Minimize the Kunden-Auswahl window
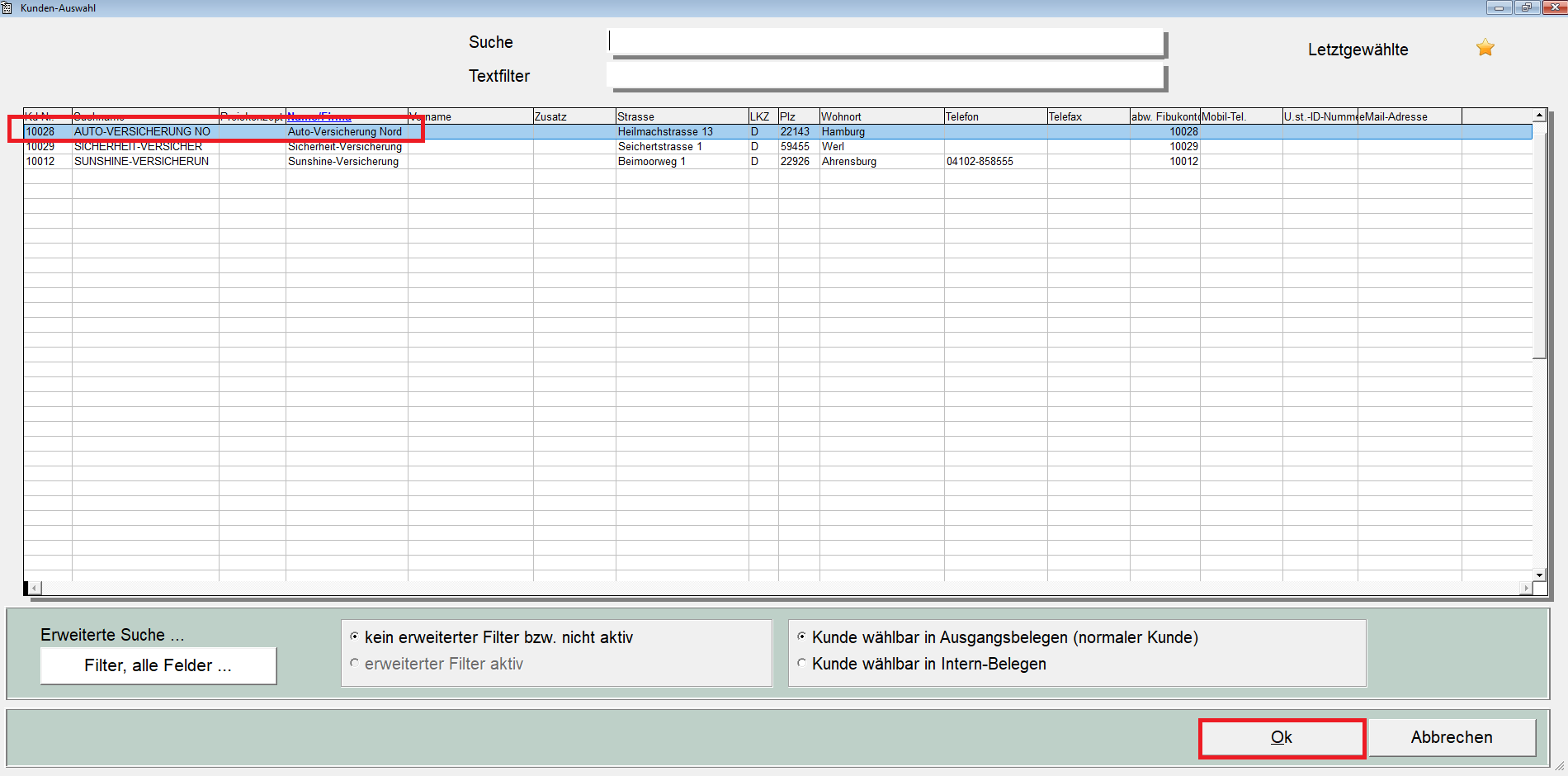This screenshot has height=776, width=1568. tap(1499, 7)
